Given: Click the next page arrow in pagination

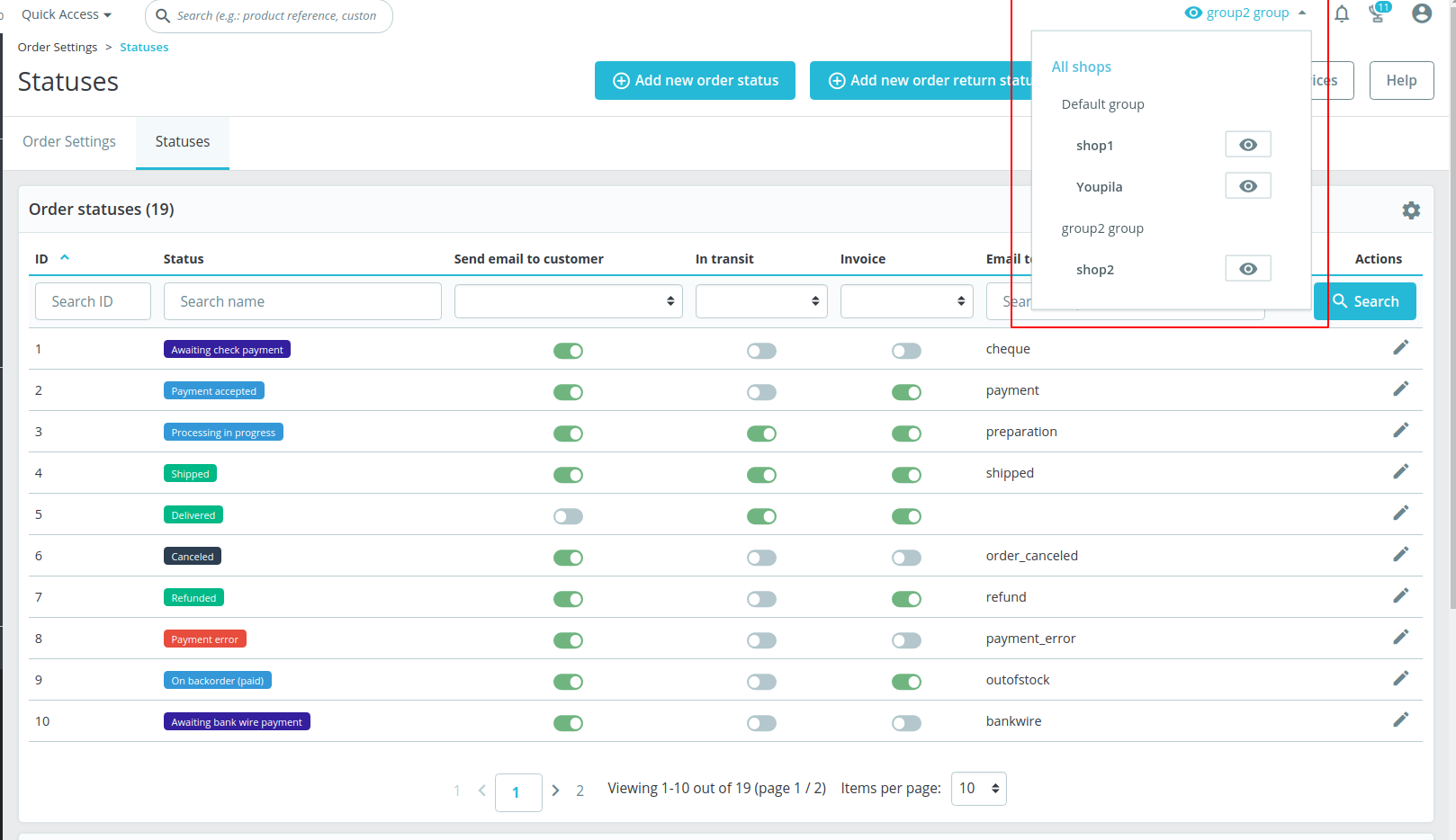Looking at the screenshot, I should [555, 790].
